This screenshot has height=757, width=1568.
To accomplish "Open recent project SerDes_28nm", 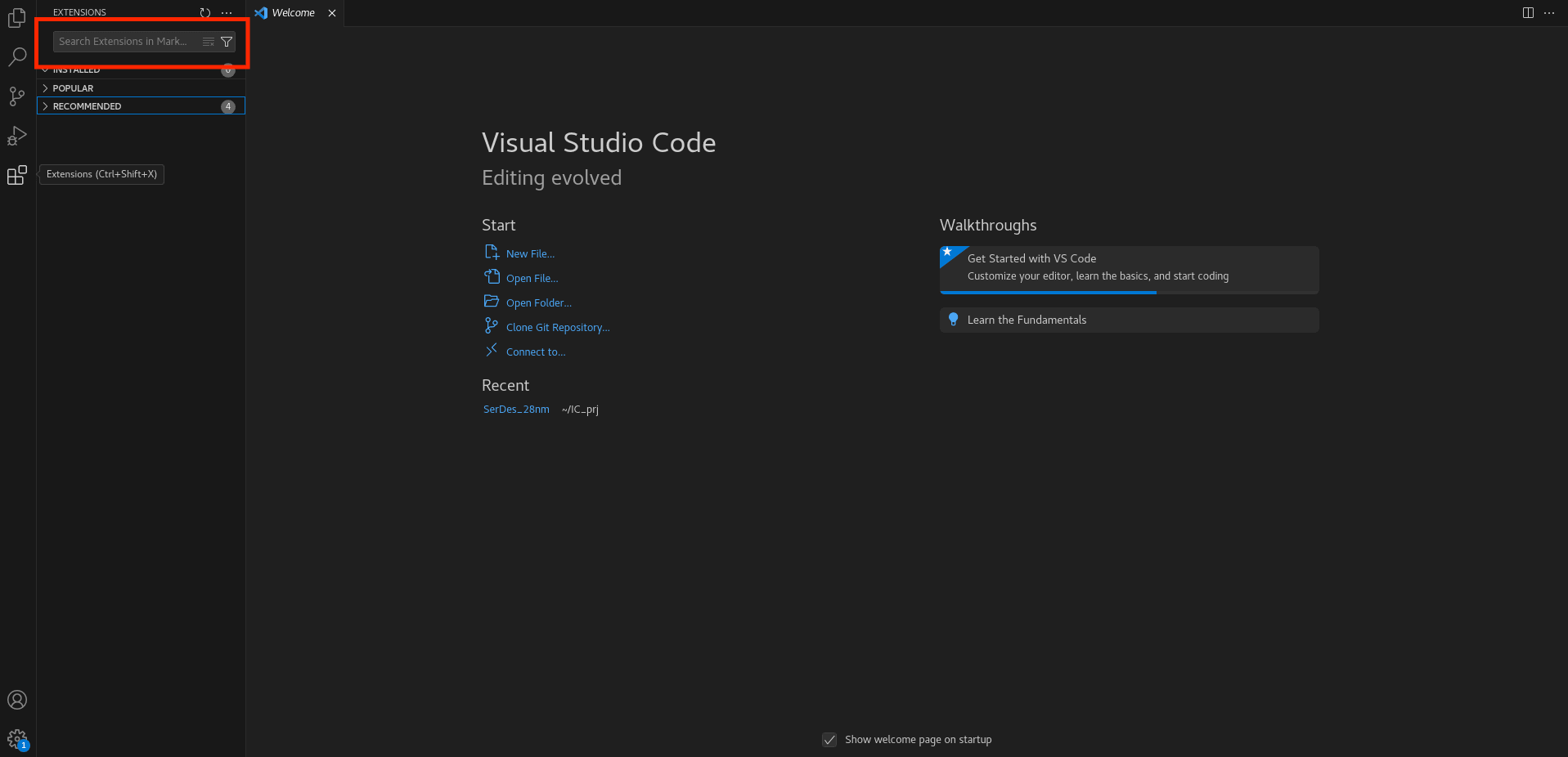I will pos(516,410).
